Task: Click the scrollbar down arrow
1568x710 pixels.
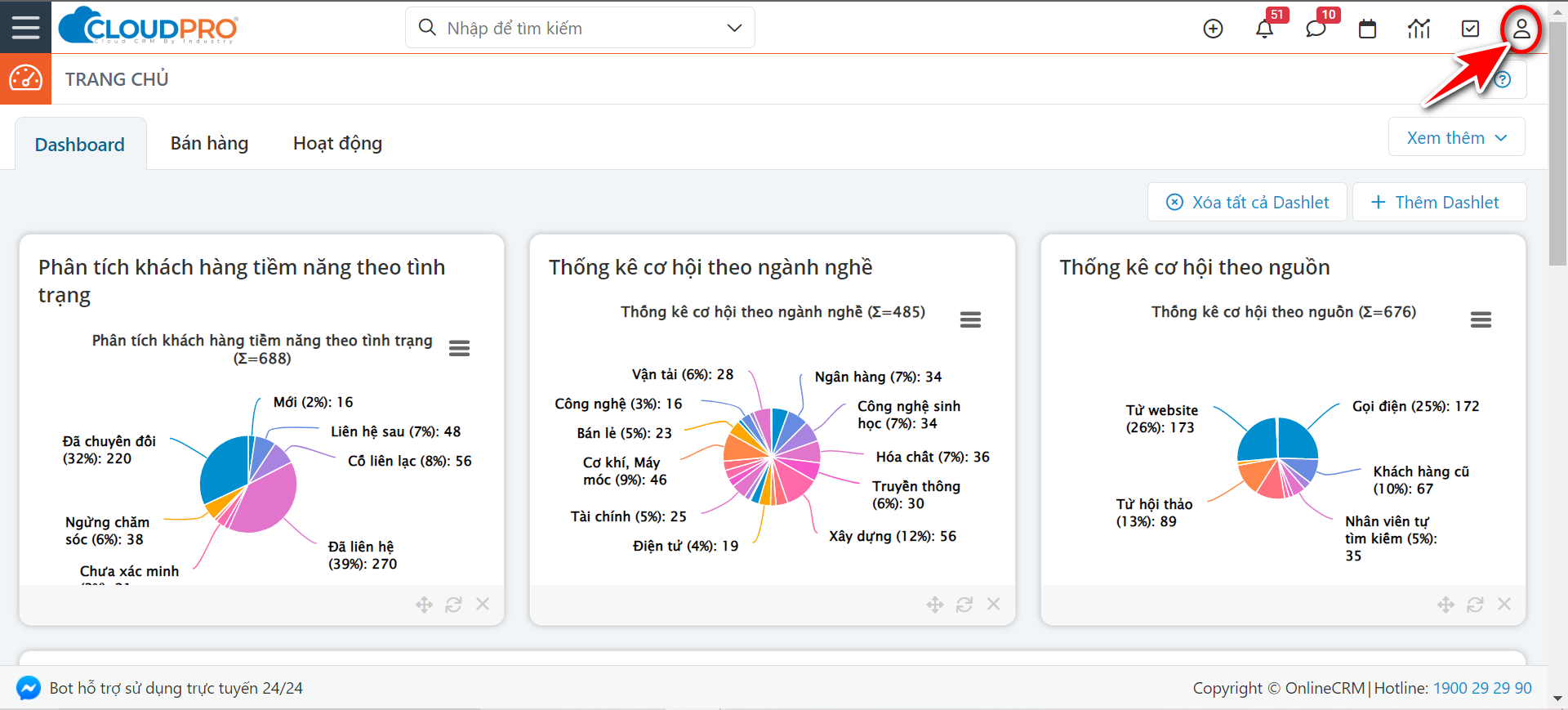Action: tap(1558, 699)
